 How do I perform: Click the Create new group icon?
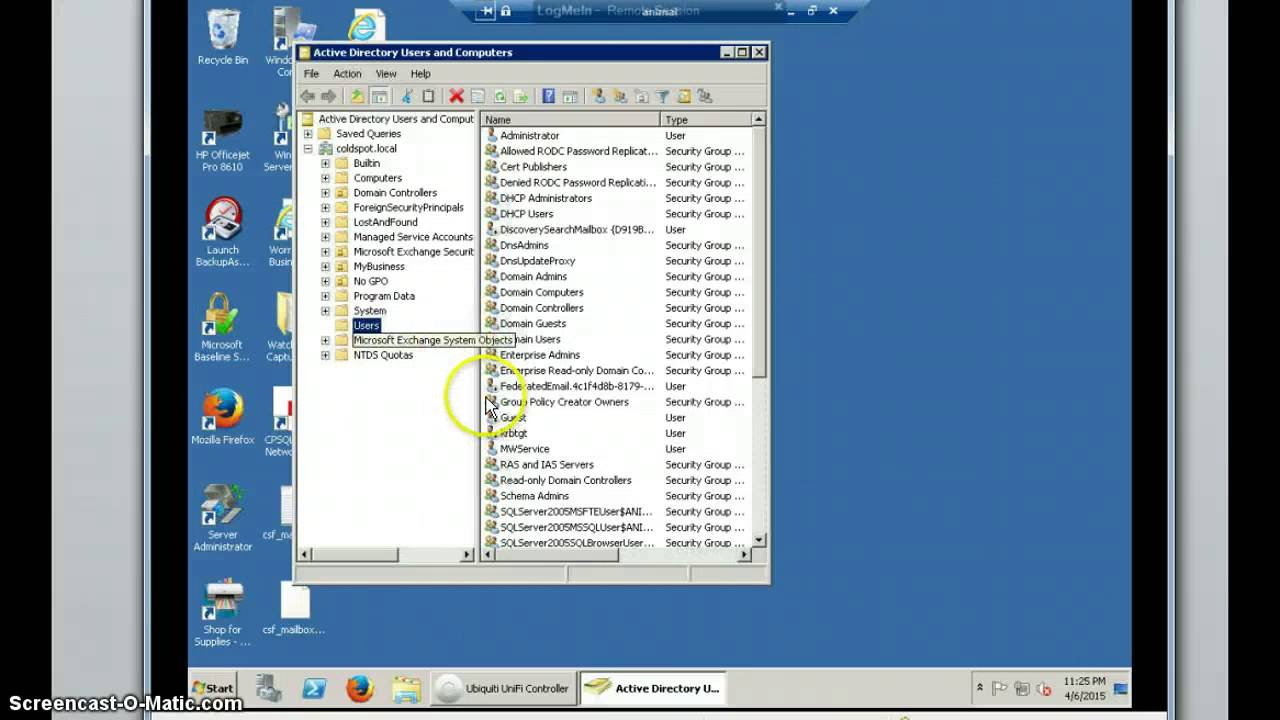coord(619,96)
